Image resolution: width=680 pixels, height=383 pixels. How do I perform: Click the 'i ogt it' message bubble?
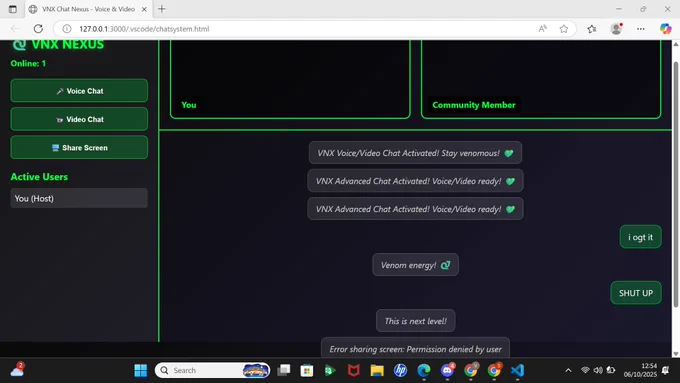tap(640, 237)
